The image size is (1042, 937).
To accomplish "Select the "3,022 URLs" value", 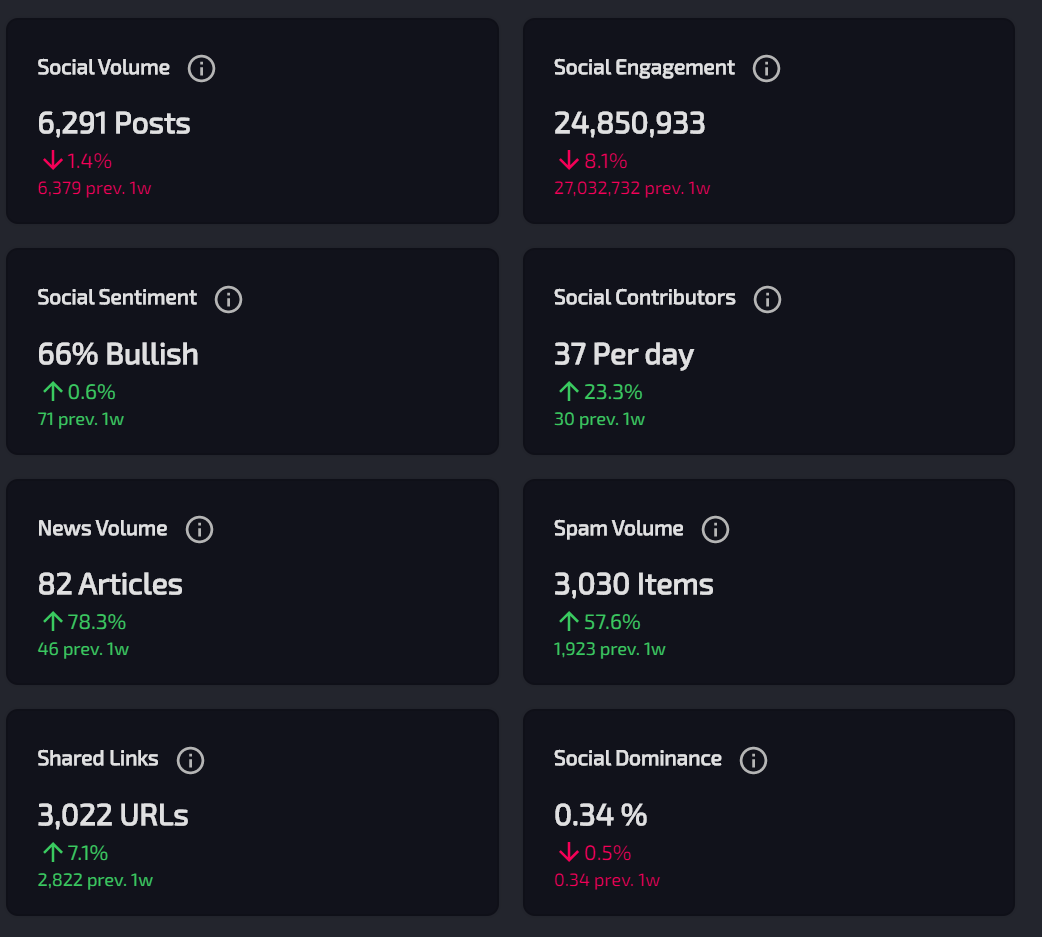I will (113, 815).
